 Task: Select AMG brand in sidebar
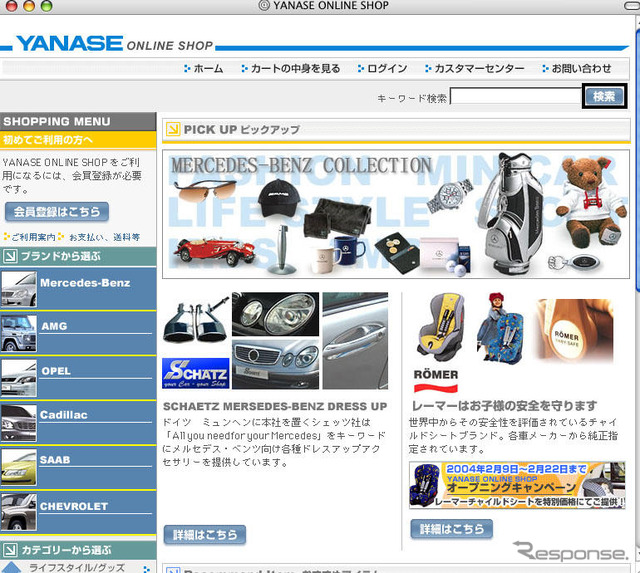point(54,326)
